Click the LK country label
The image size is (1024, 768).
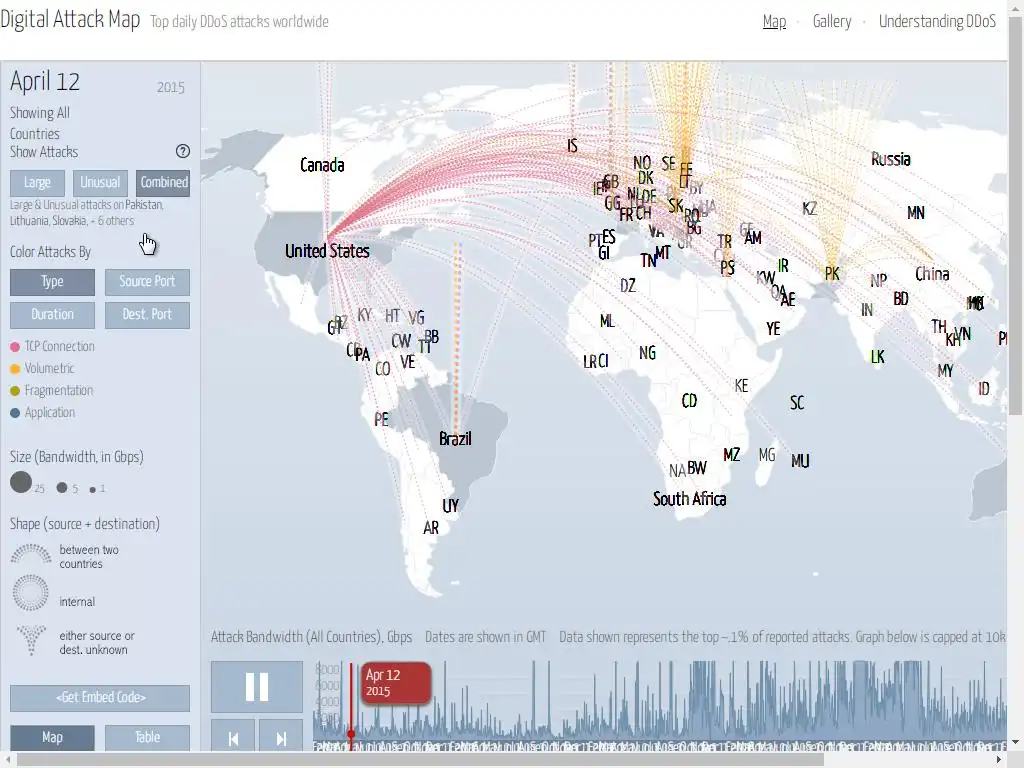tap(878, 357)
